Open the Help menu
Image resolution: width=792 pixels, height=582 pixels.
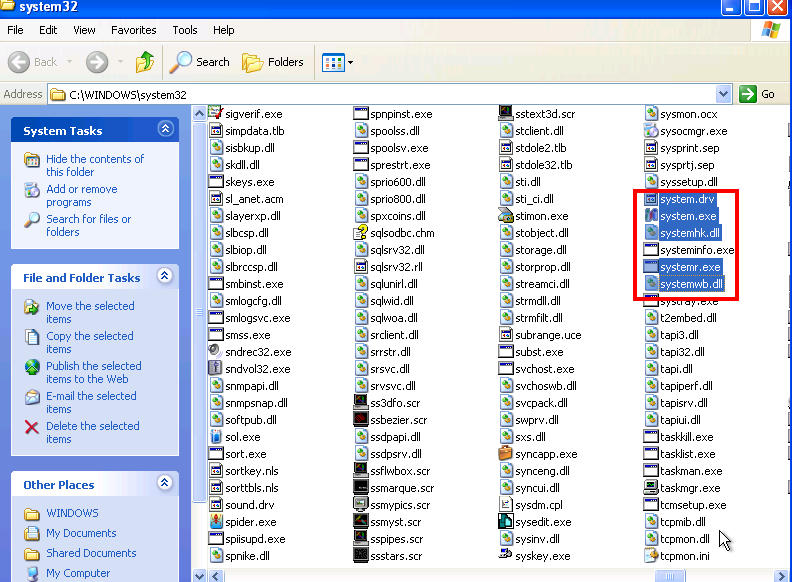click(x=223, y=30)
